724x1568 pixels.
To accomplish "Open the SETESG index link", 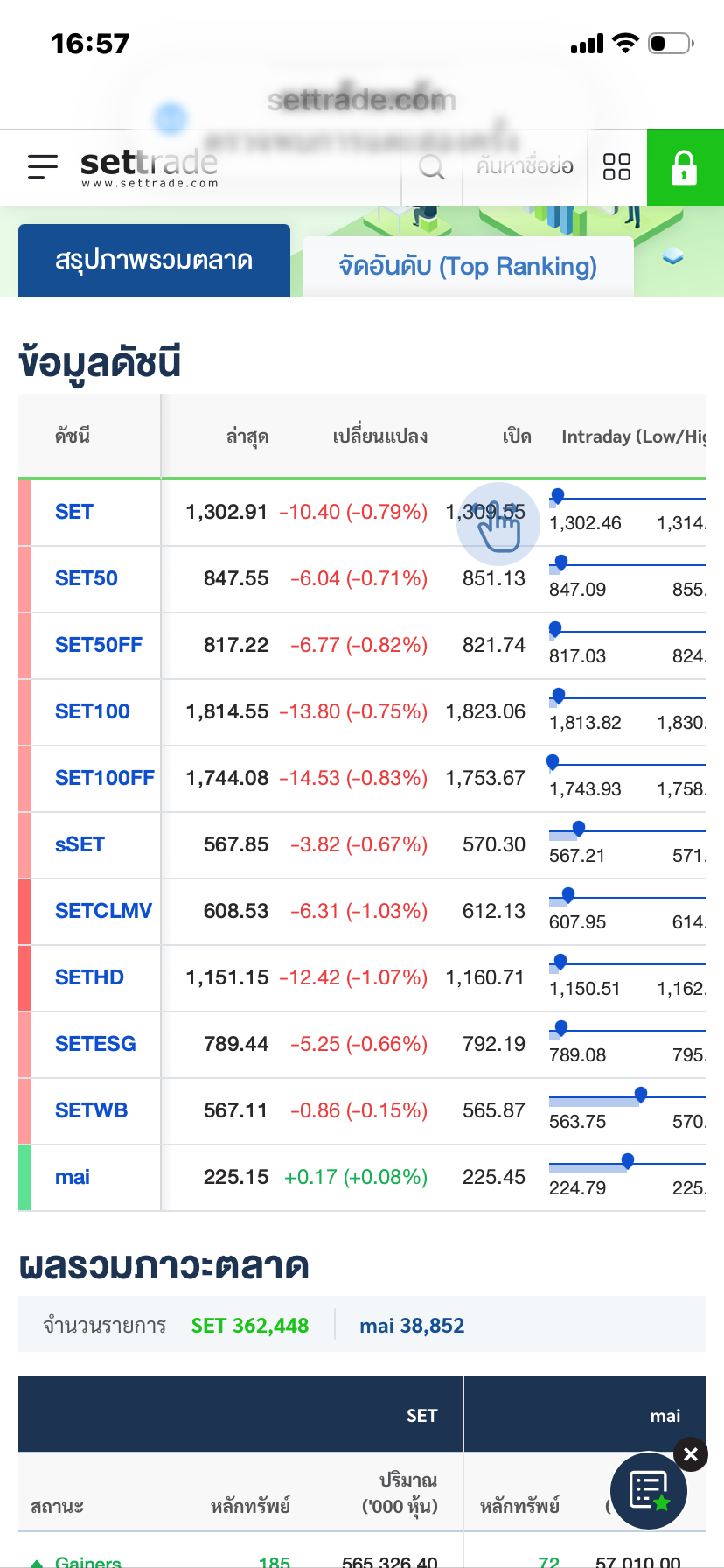I will (x=95, y=1044).
